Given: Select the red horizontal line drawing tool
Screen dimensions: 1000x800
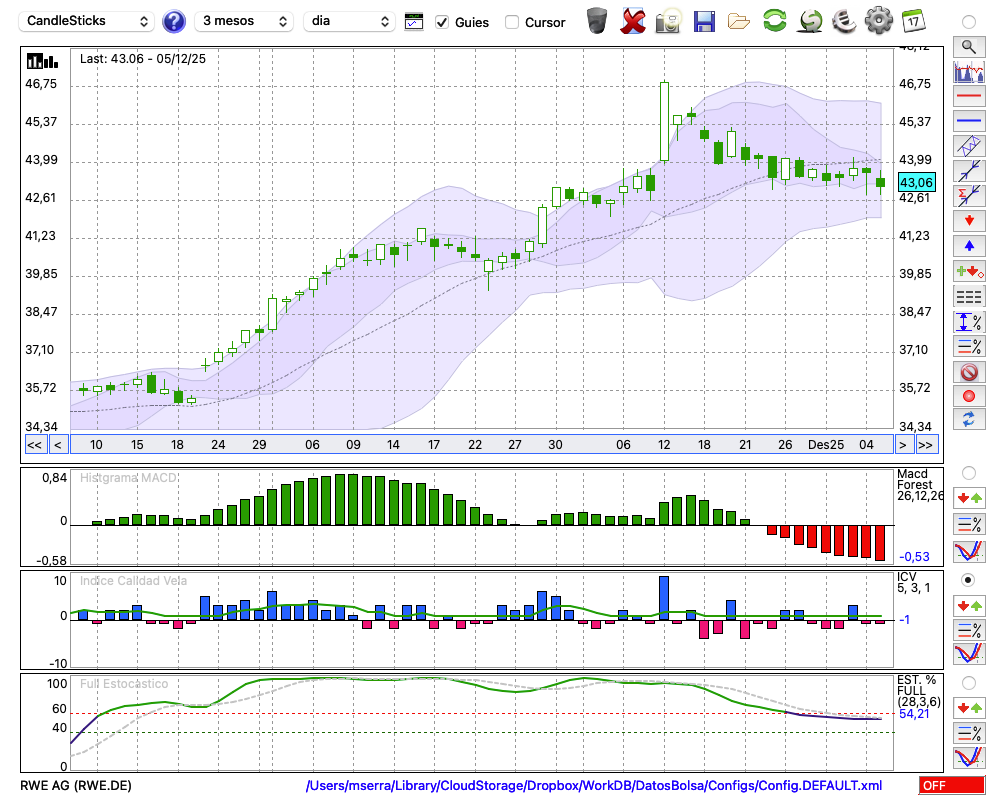Looking at the screenshot, I should (x=968, y=96).
